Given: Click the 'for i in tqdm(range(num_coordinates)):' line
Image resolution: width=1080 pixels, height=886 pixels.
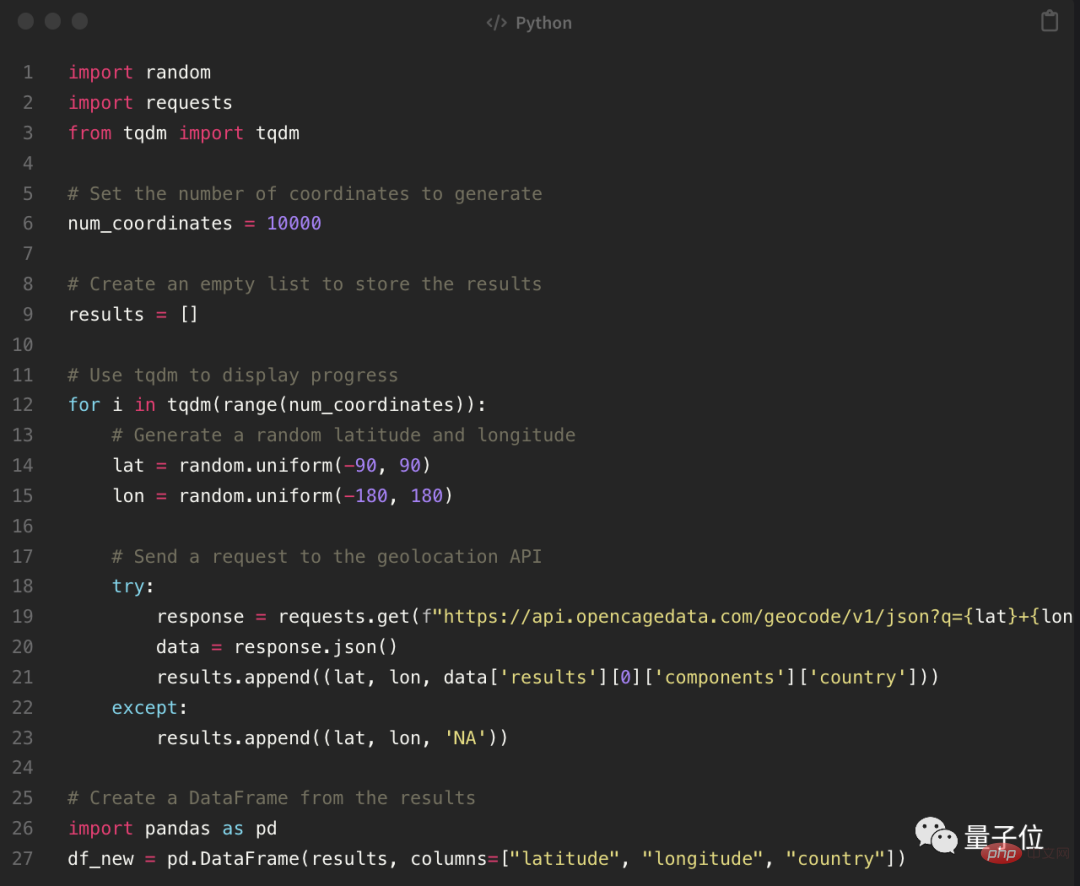Looking at the screenshot, I should 277,405.
